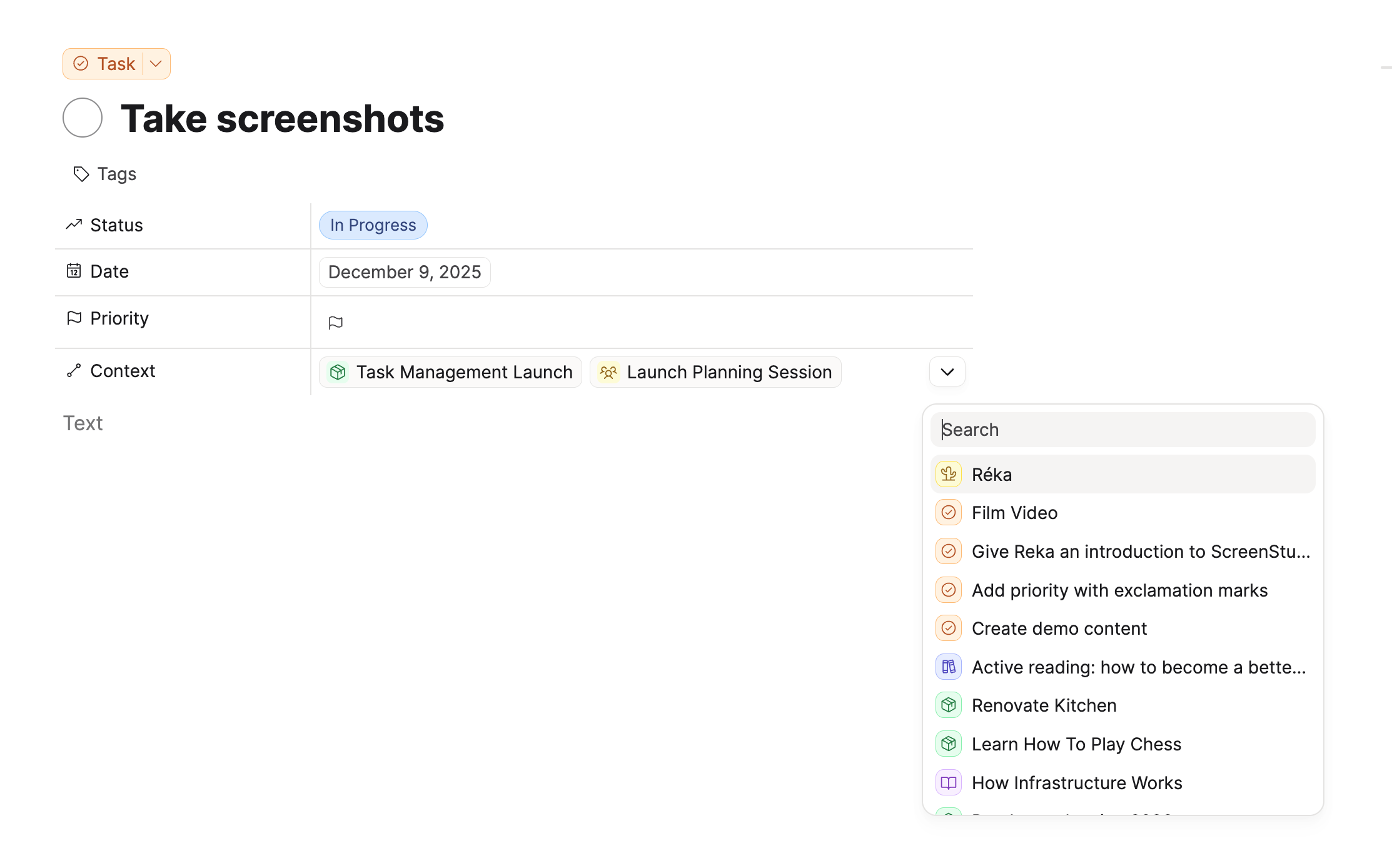This screenshot has width=1392, height=868.
Task: Click the Task Management Launch cube icon
Action: click(x=338, y=372)
